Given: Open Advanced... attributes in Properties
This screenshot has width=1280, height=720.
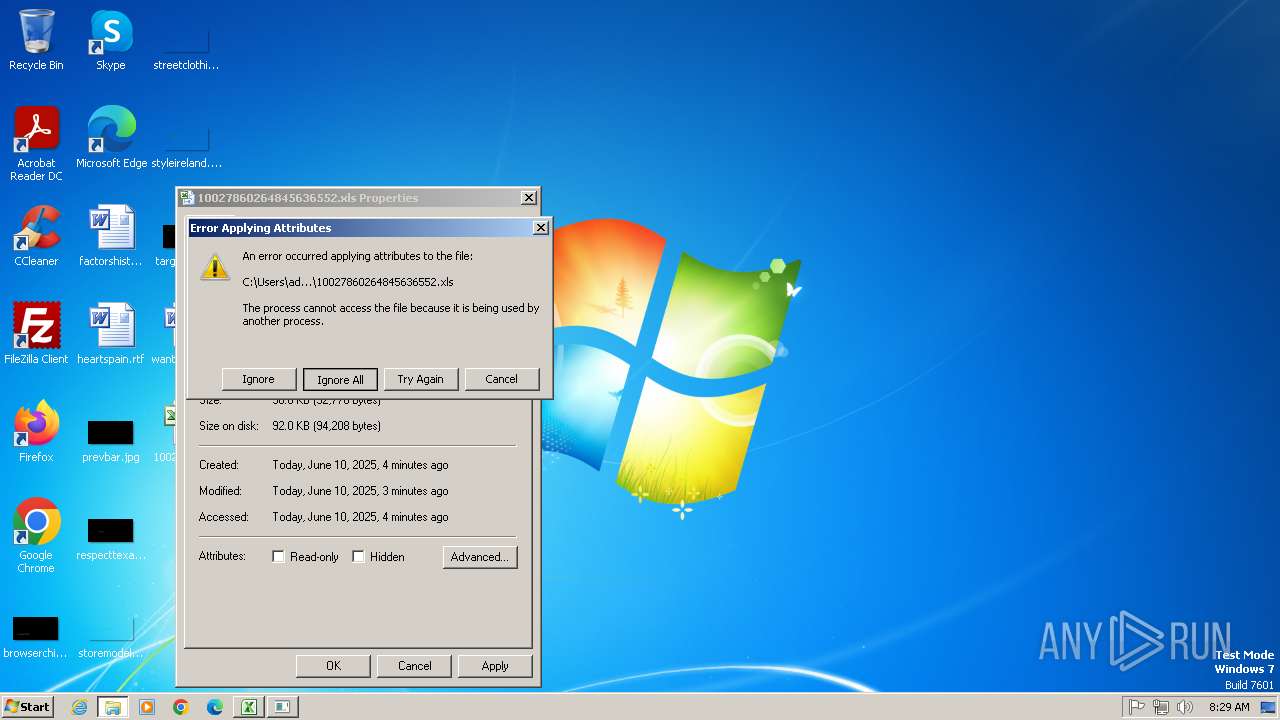Looking at the screenshot, I should 480,557.
